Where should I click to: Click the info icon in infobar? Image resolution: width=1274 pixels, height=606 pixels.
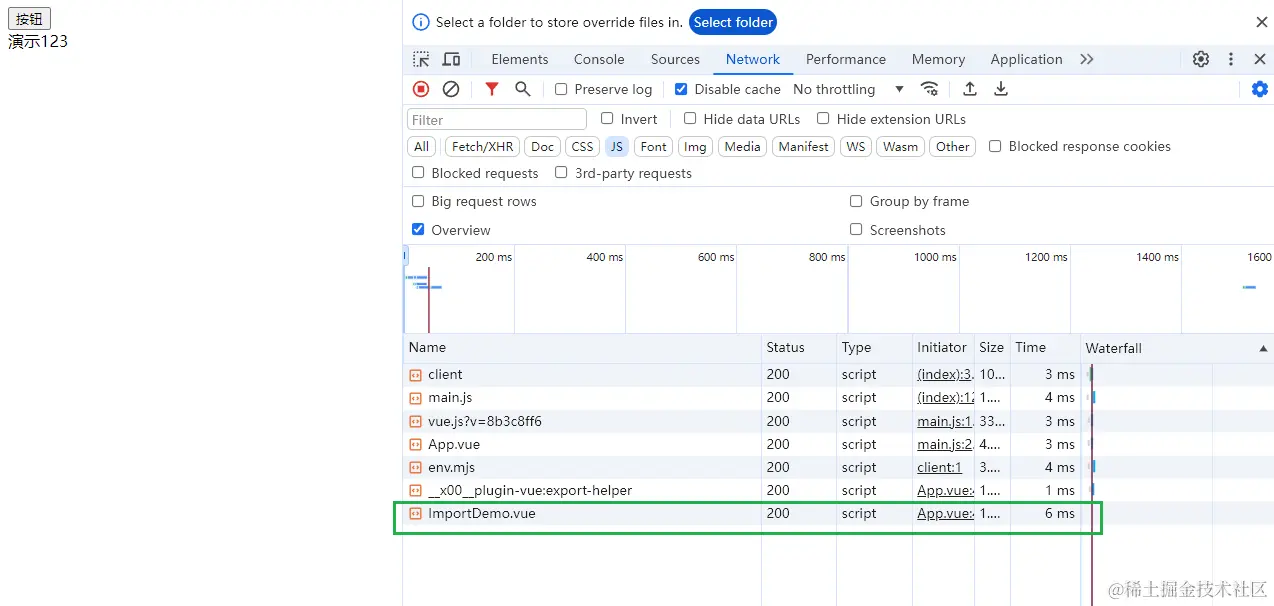pyautogui.click(x=421, y=22)
